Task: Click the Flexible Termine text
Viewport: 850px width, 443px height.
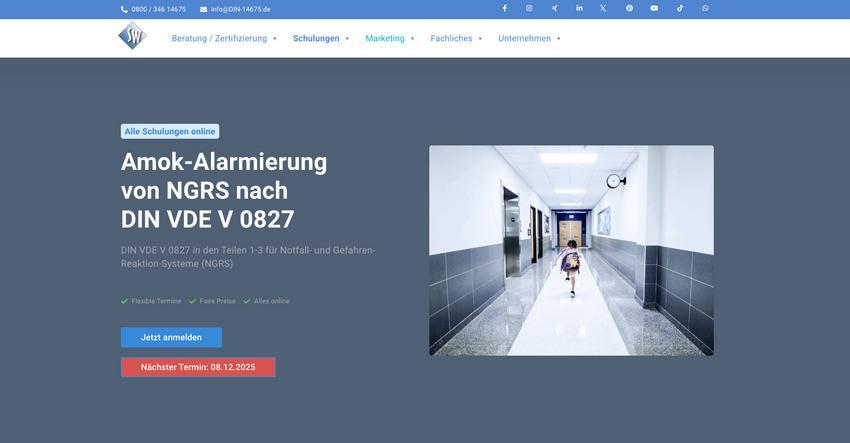Action: click(156, 301)
